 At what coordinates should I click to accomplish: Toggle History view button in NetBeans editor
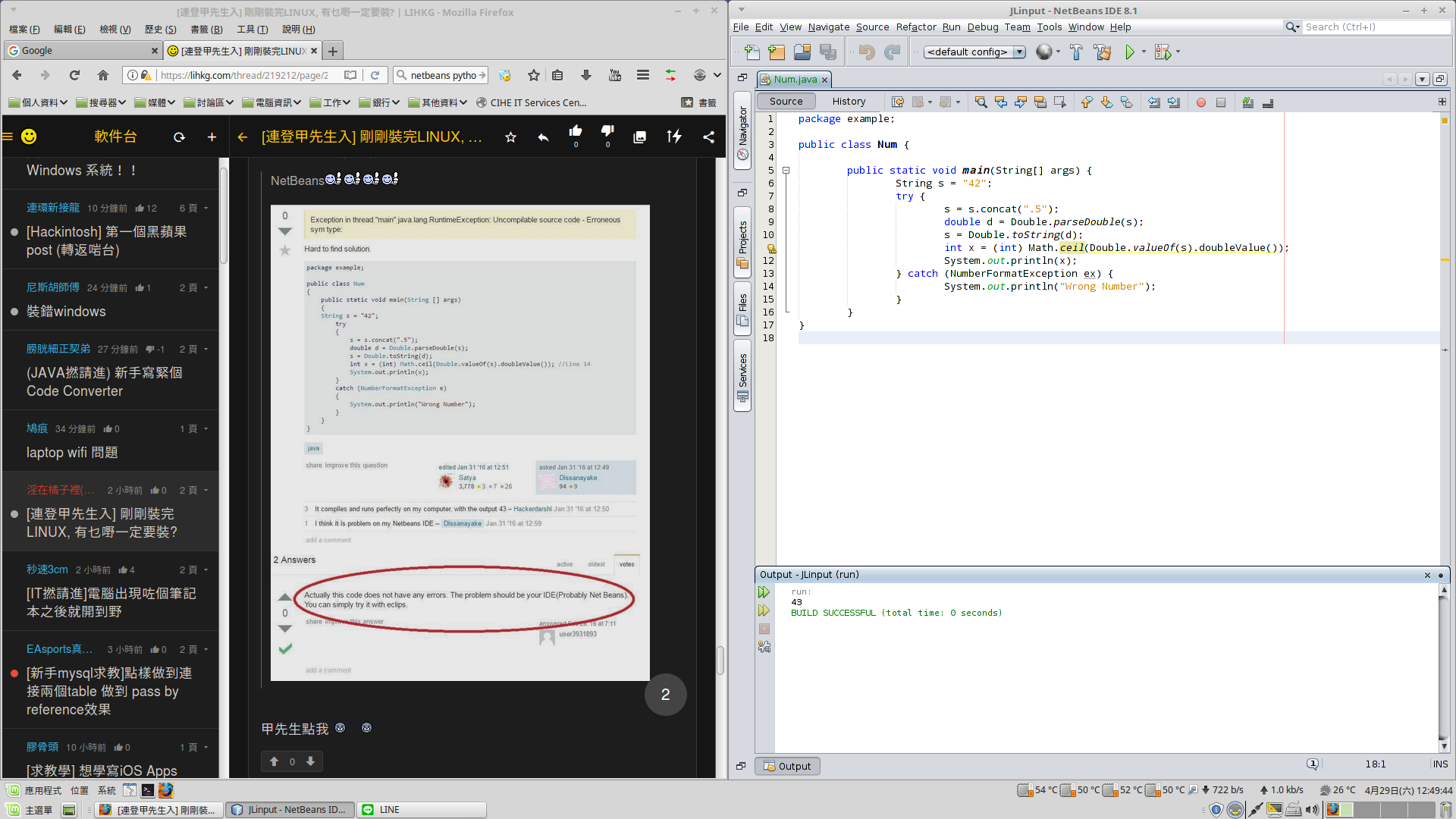pos(849,102)
